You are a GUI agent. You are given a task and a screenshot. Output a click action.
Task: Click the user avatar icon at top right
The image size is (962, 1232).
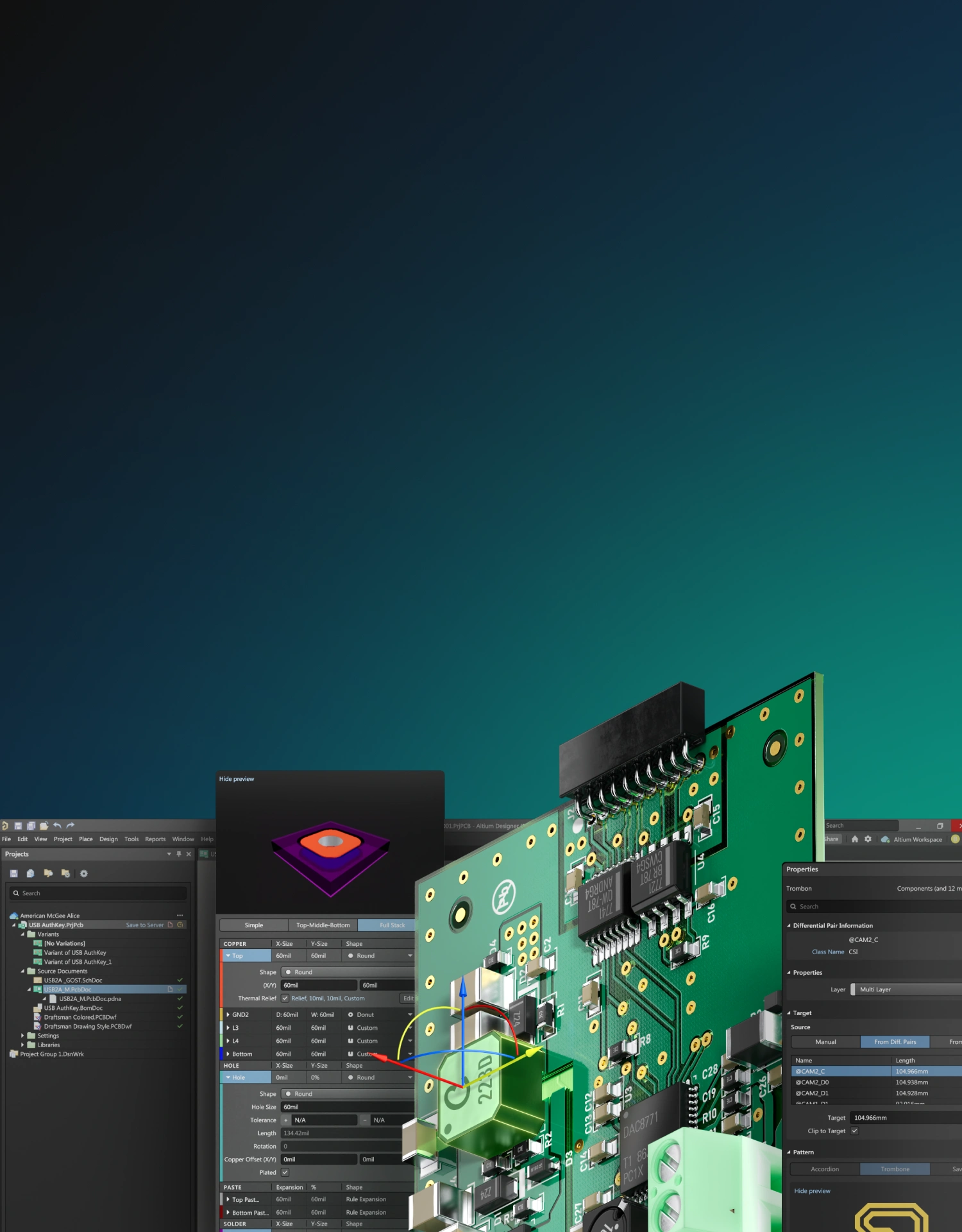coord(955,839)
